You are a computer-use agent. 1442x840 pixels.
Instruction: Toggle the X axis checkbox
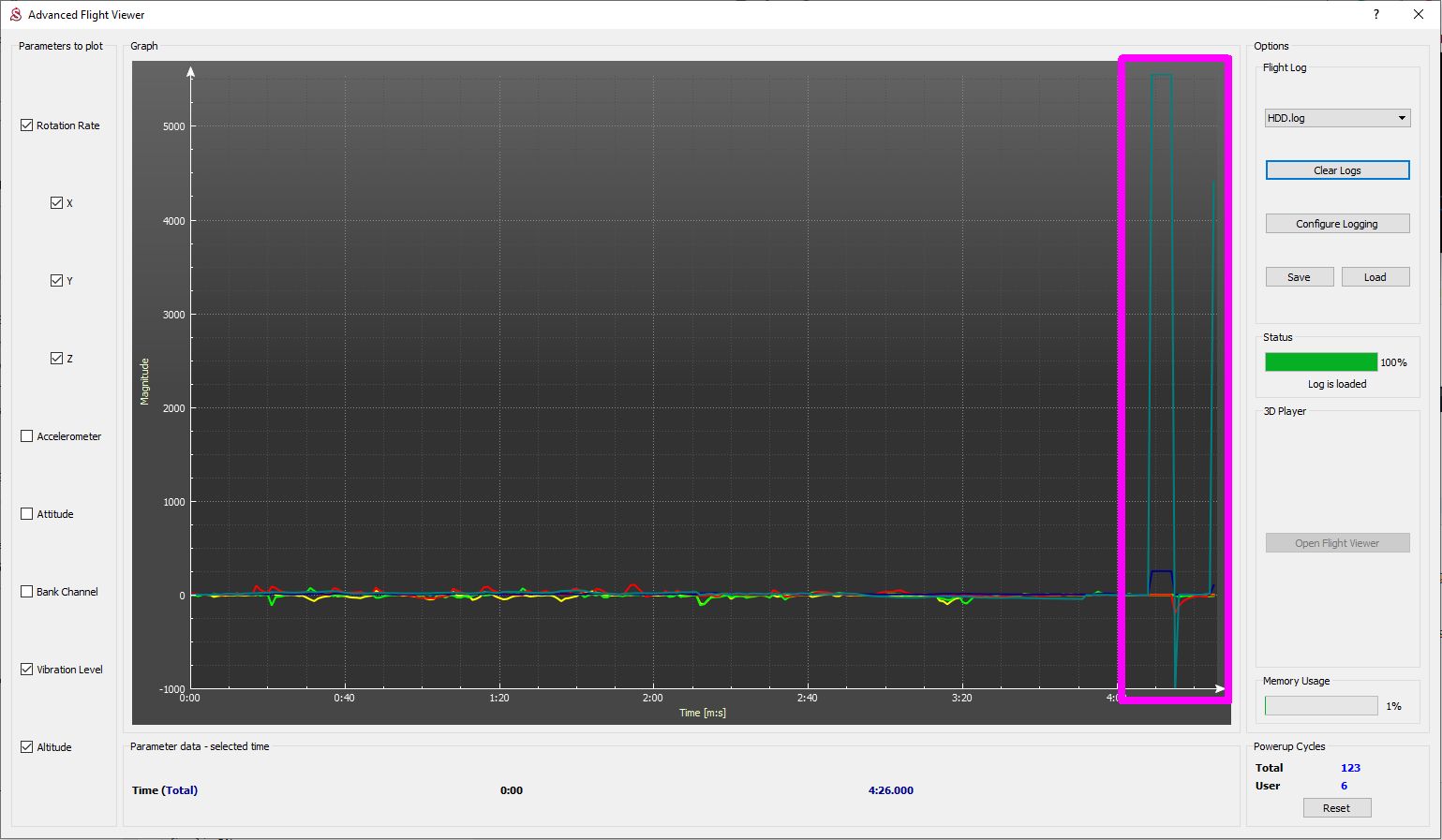tap(57, 203)
